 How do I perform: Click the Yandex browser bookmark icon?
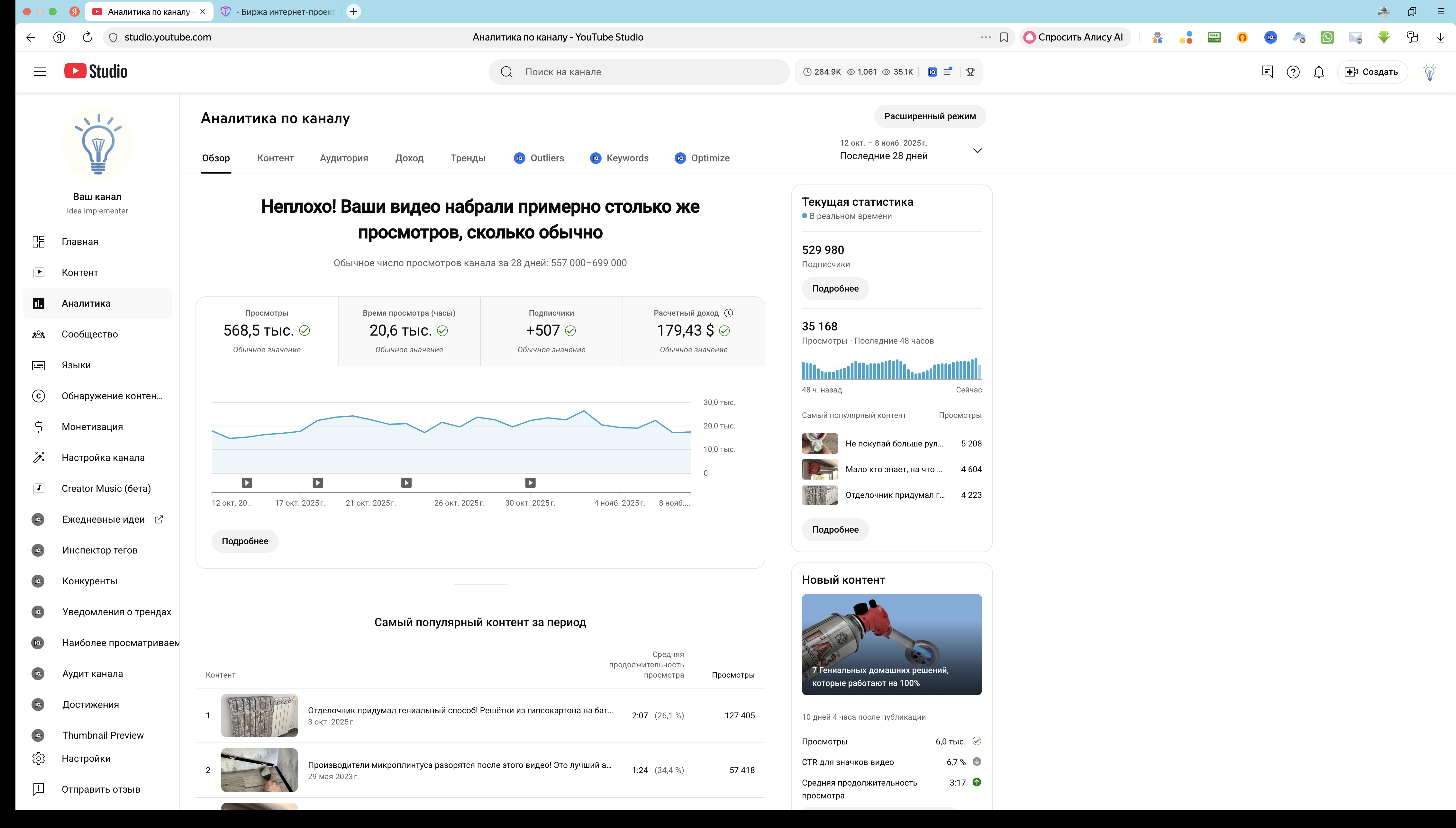(1004, 38)
